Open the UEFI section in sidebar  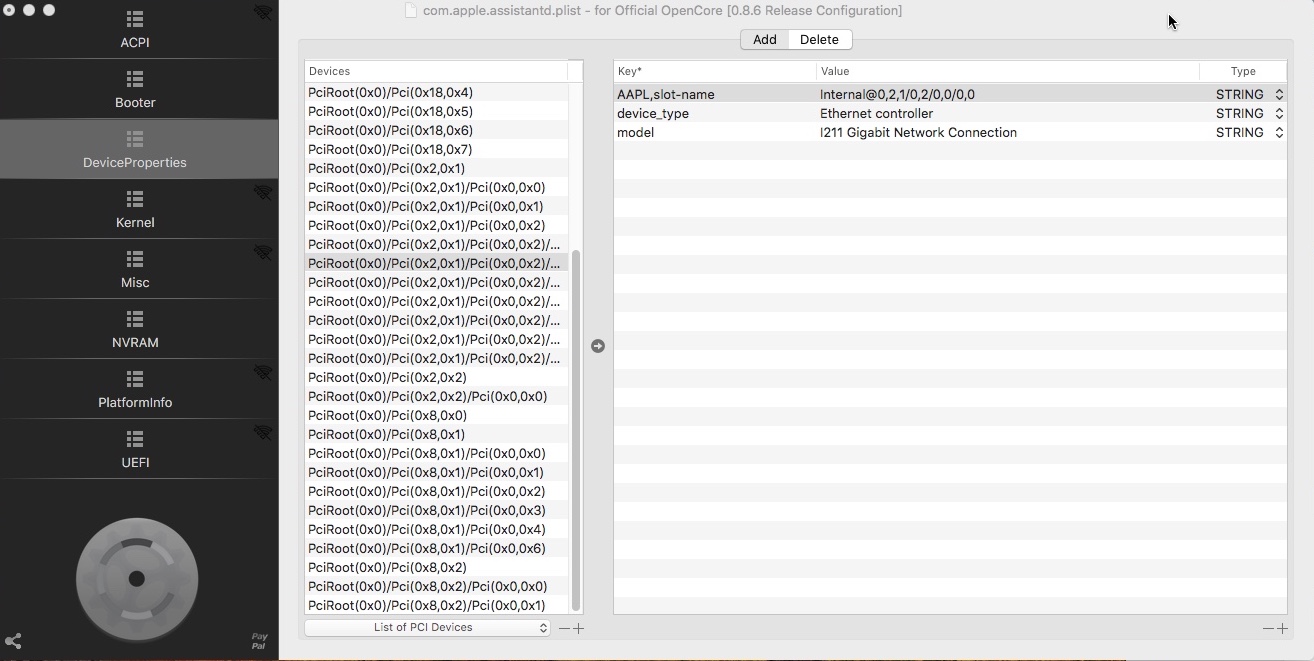pyautogui.click(x=135, y=450)
